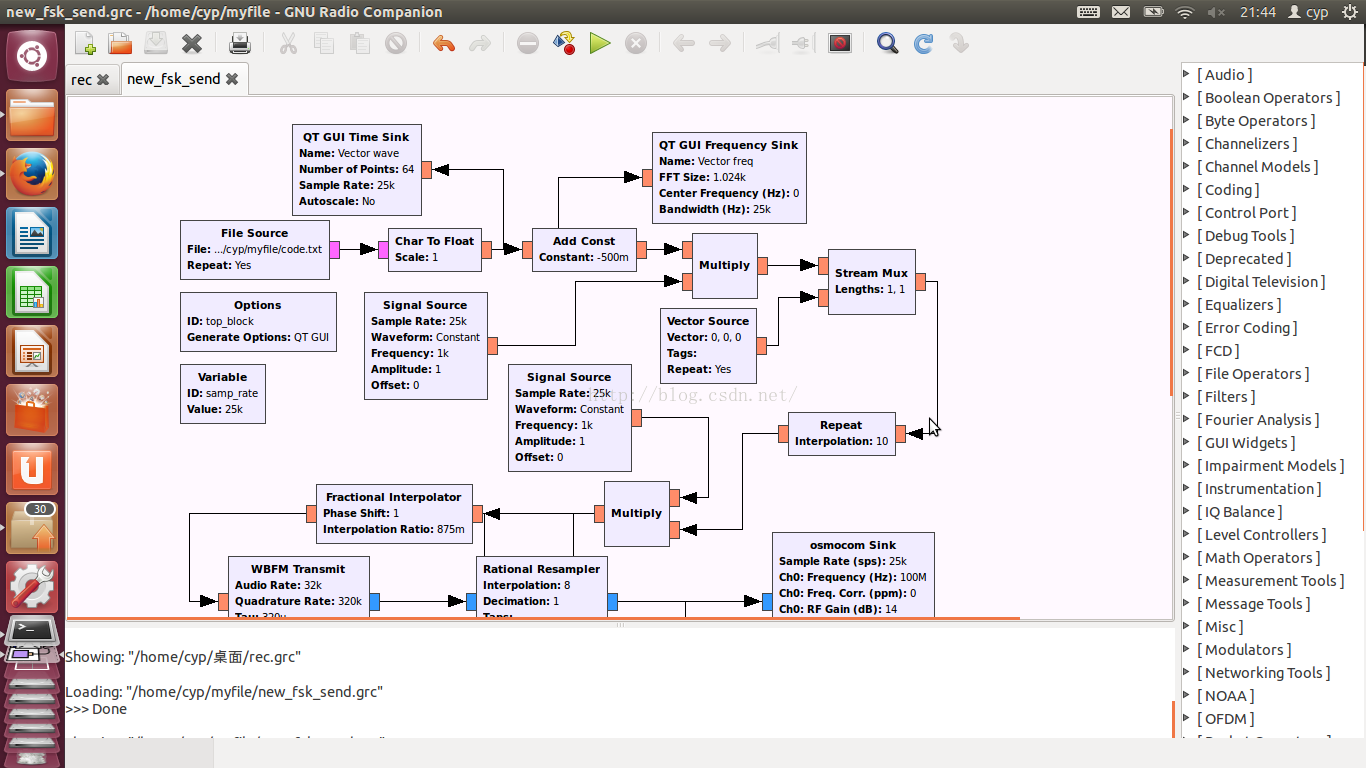Expand the Coding category
Viewport: 1366px width, 768px height.
pyautogui.click(x=1187, y=189)
